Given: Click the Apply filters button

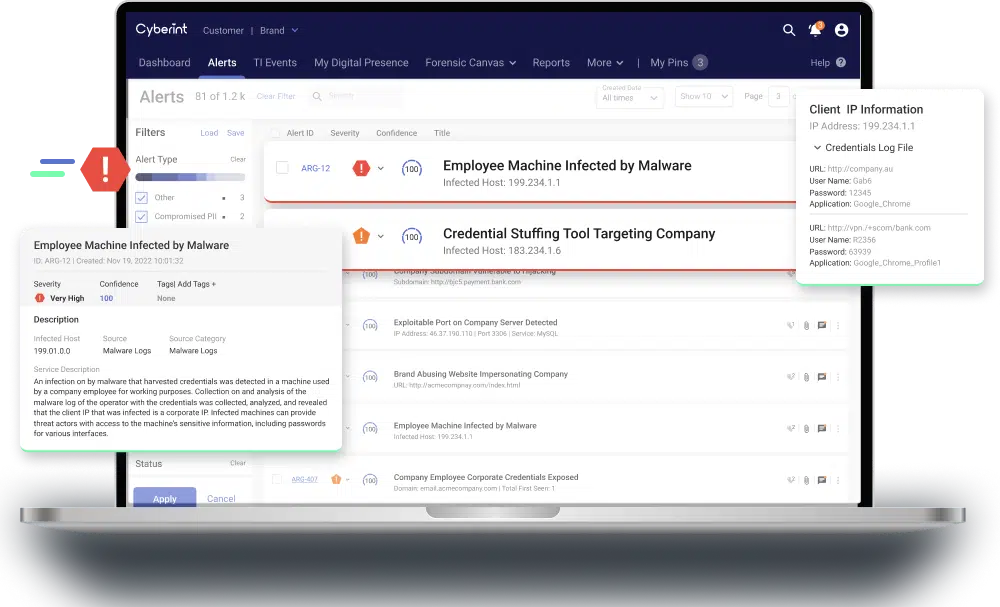Looking at the screenshot, I should pyautogui.click(x=164, y=498).
